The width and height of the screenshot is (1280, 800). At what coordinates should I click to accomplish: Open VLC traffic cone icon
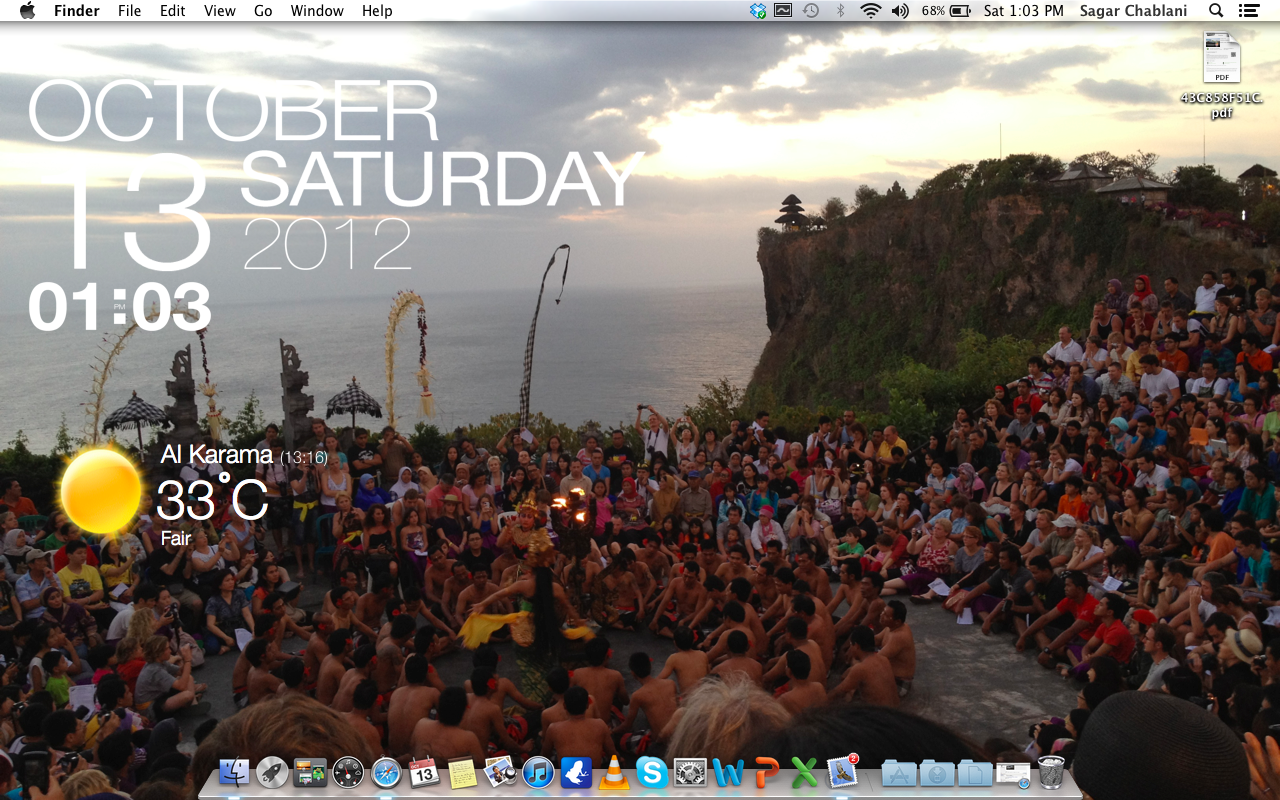tap(614, 772)
